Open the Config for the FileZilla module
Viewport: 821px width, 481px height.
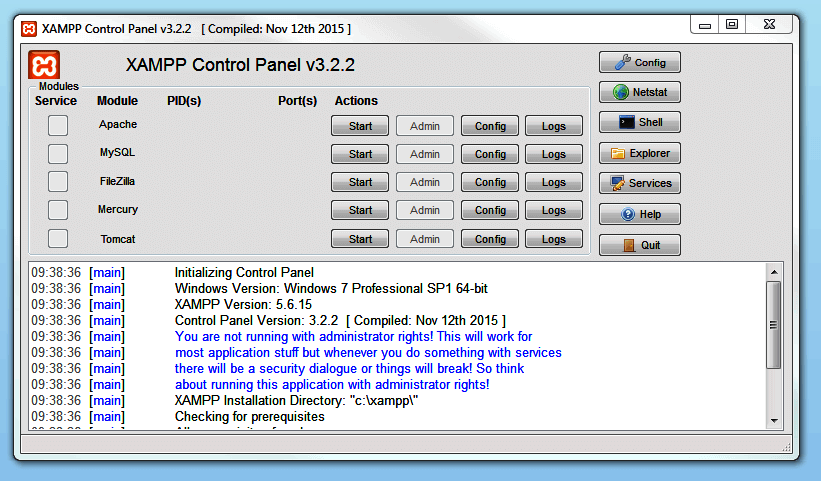[x=490, y=182]
